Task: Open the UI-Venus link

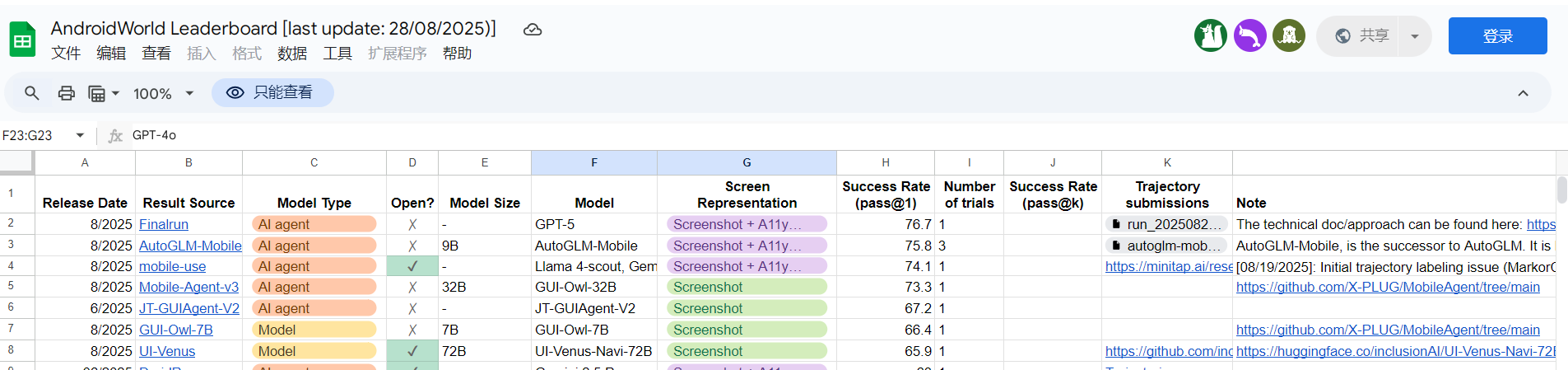Action: (x=167, y=351)
